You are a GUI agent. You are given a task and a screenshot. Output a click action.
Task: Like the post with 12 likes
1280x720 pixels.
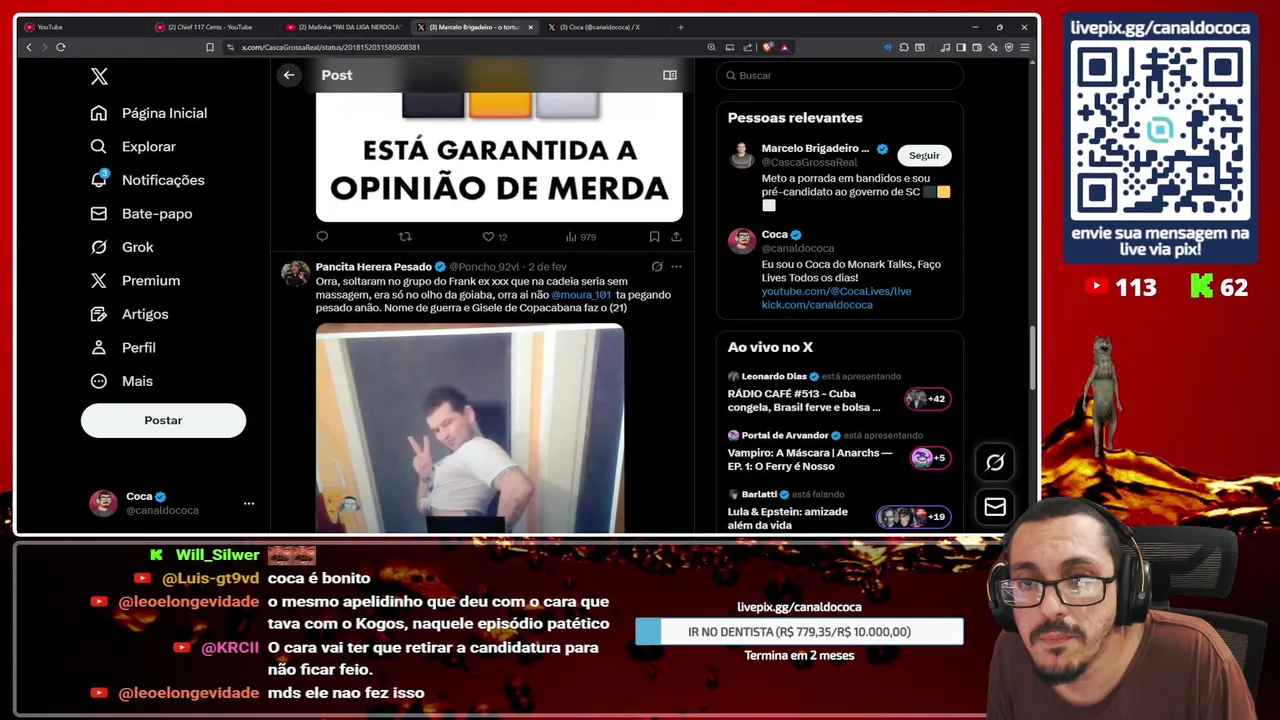click(495, 237)
